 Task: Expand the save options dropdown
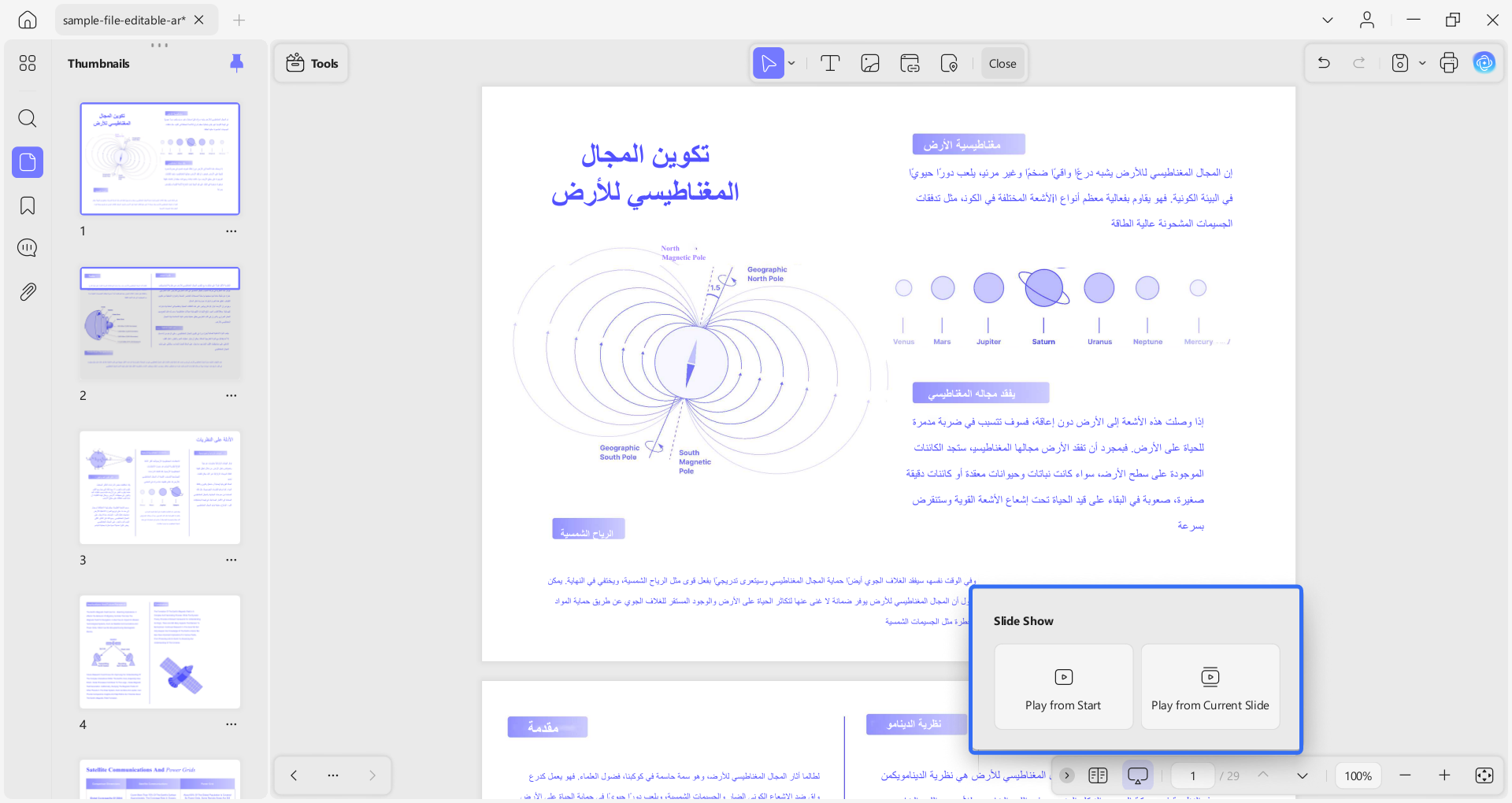(1422, 63)
